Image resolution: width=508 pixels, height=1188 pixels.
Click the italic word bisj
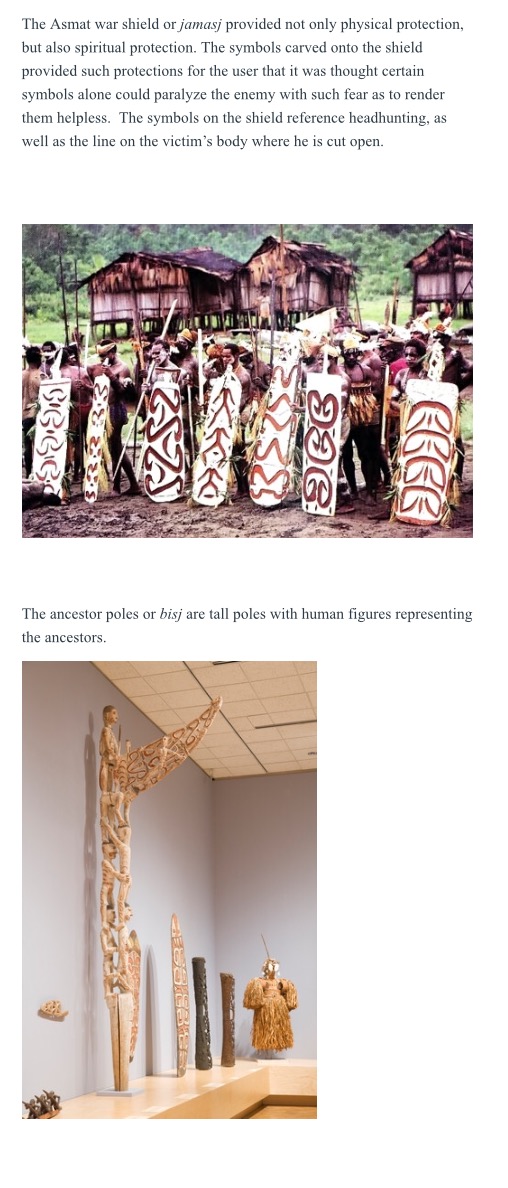[171, 614]
